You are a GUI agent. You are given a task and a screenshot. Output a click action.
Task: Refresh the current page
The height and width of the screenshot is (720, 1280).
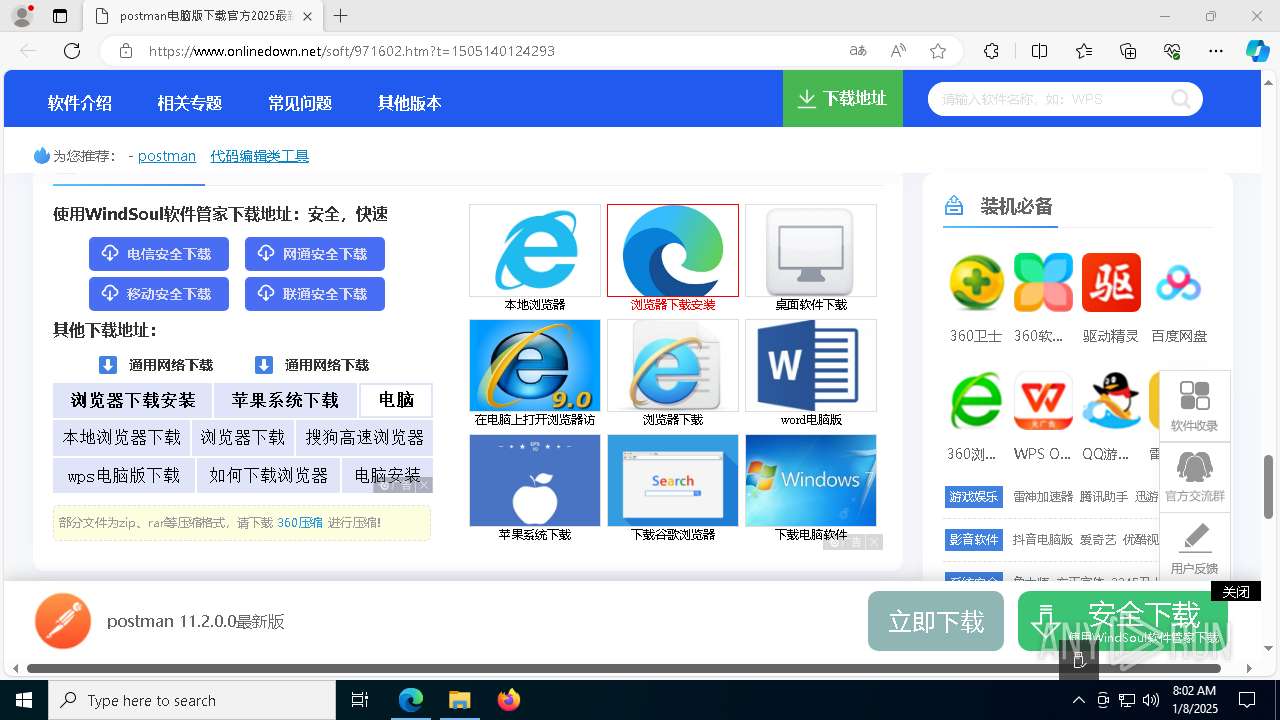click(72, 51)
